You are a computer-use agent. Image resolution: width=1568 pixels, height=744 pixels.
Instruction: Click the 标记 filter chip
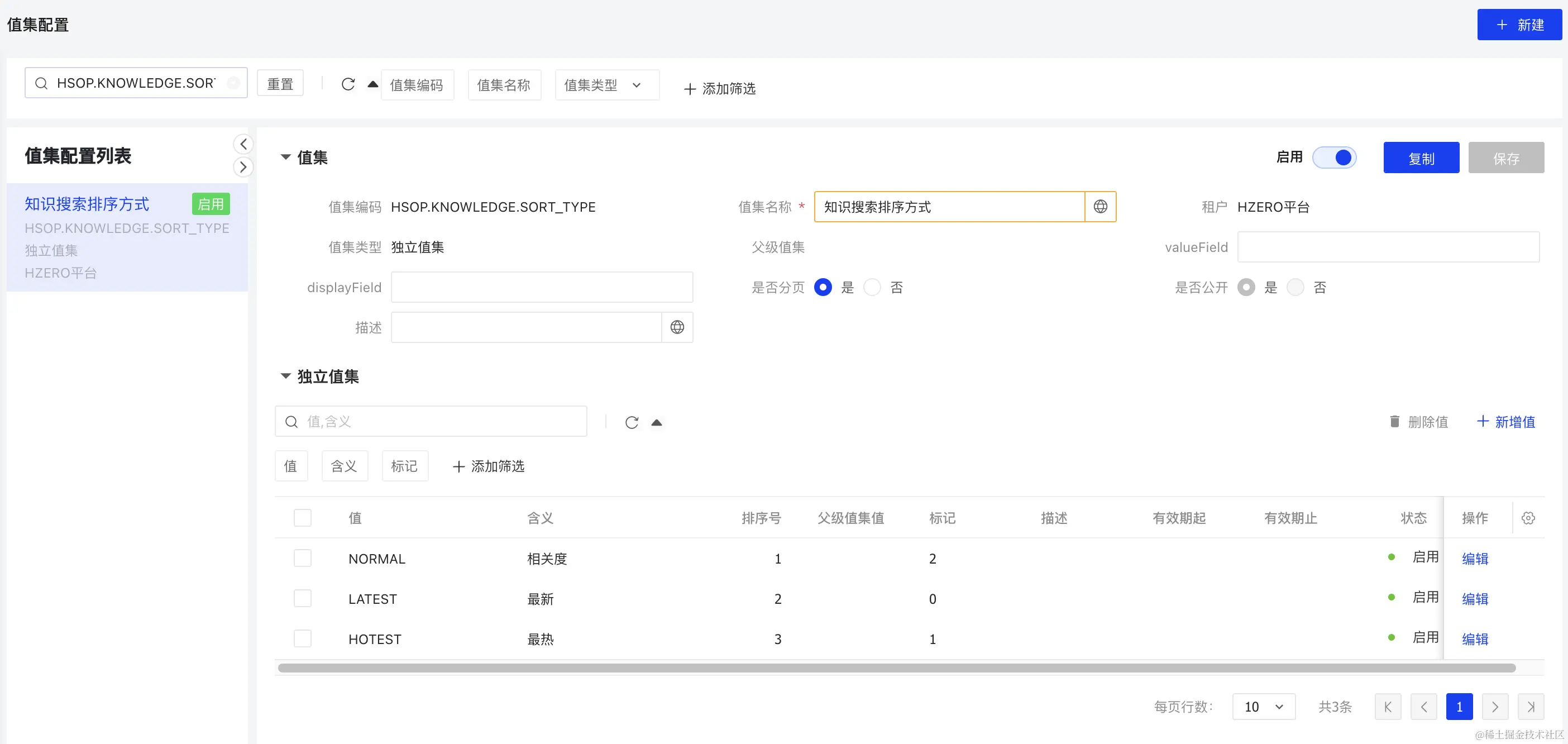pyautogui.click(x=404, y=466)
